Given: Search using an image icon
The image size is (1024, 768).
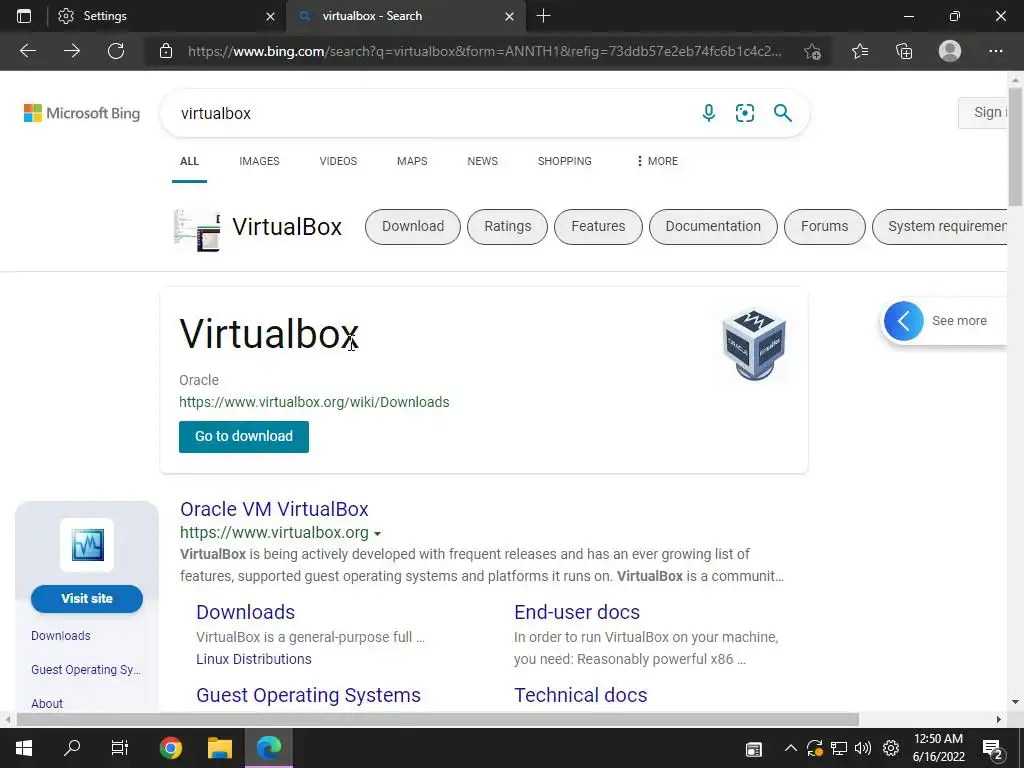Looking at the screenshot, I should click(745, 113).
